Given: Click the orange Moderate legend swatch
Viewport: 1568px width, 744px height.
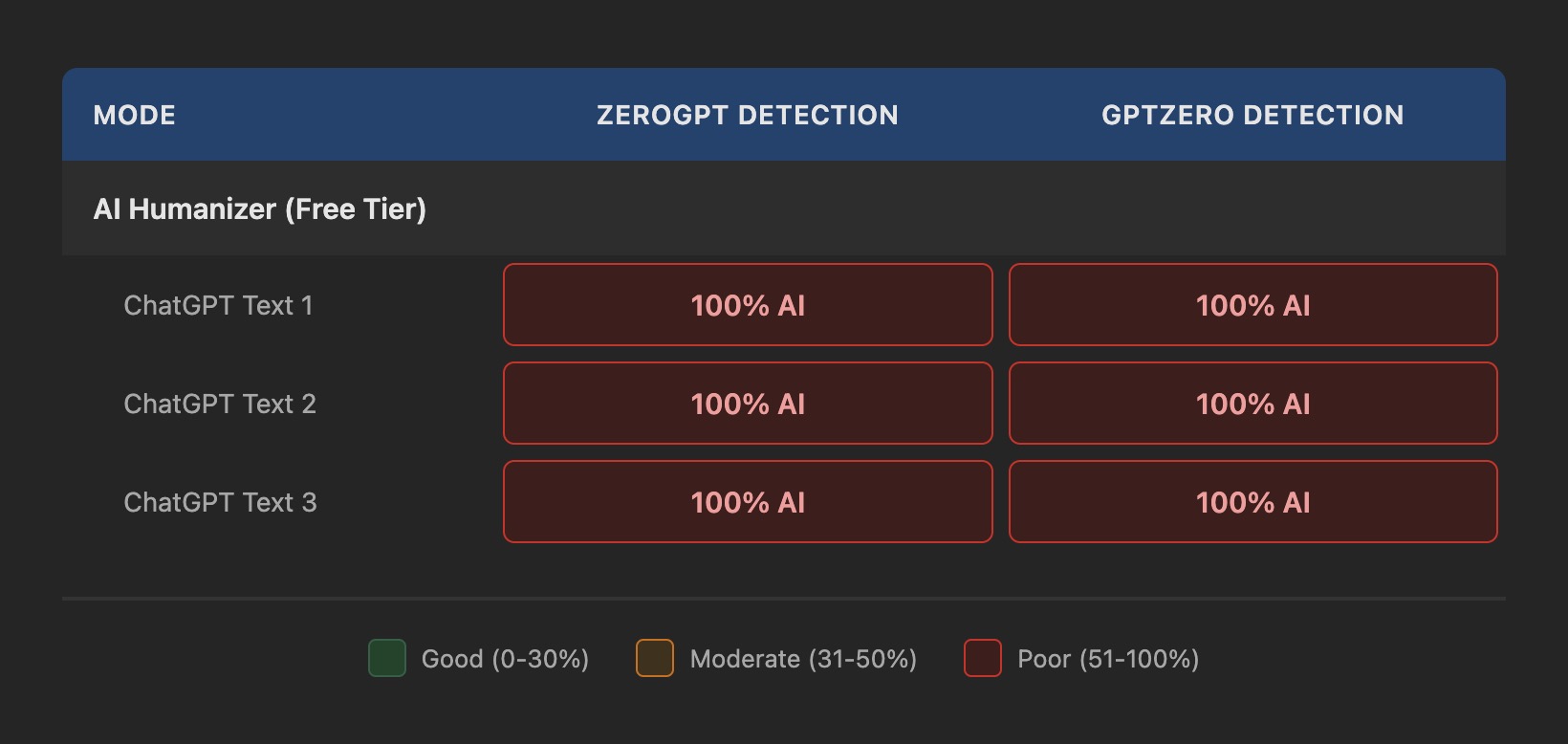Looking at the screenshot, I should point(655,658).
